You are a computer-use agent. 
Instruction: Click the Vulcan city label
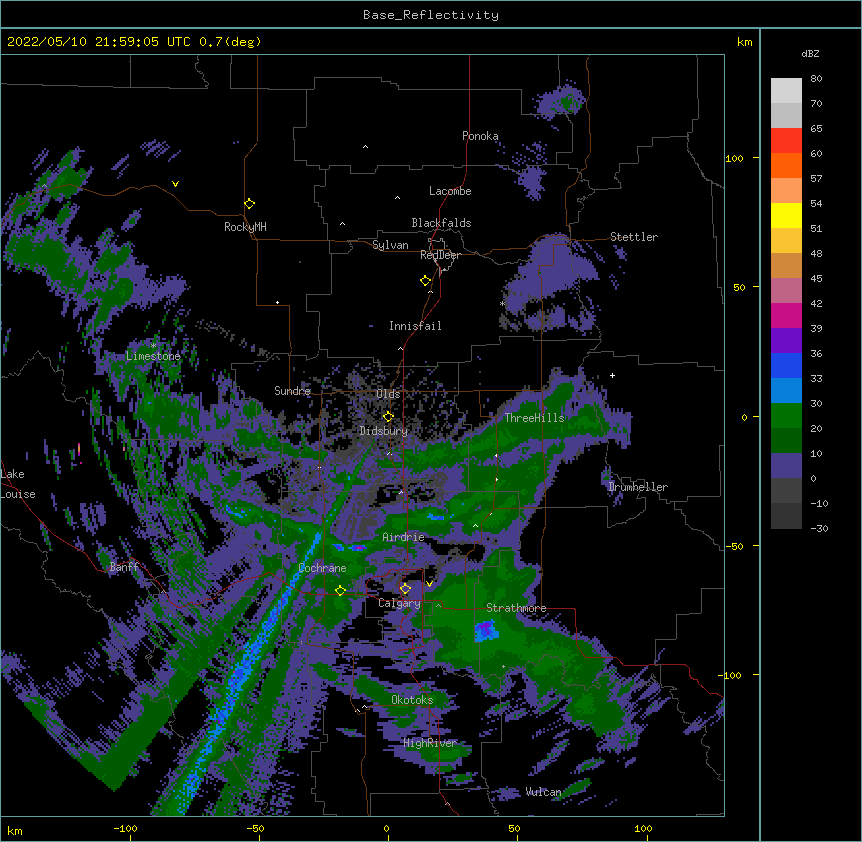543,792
